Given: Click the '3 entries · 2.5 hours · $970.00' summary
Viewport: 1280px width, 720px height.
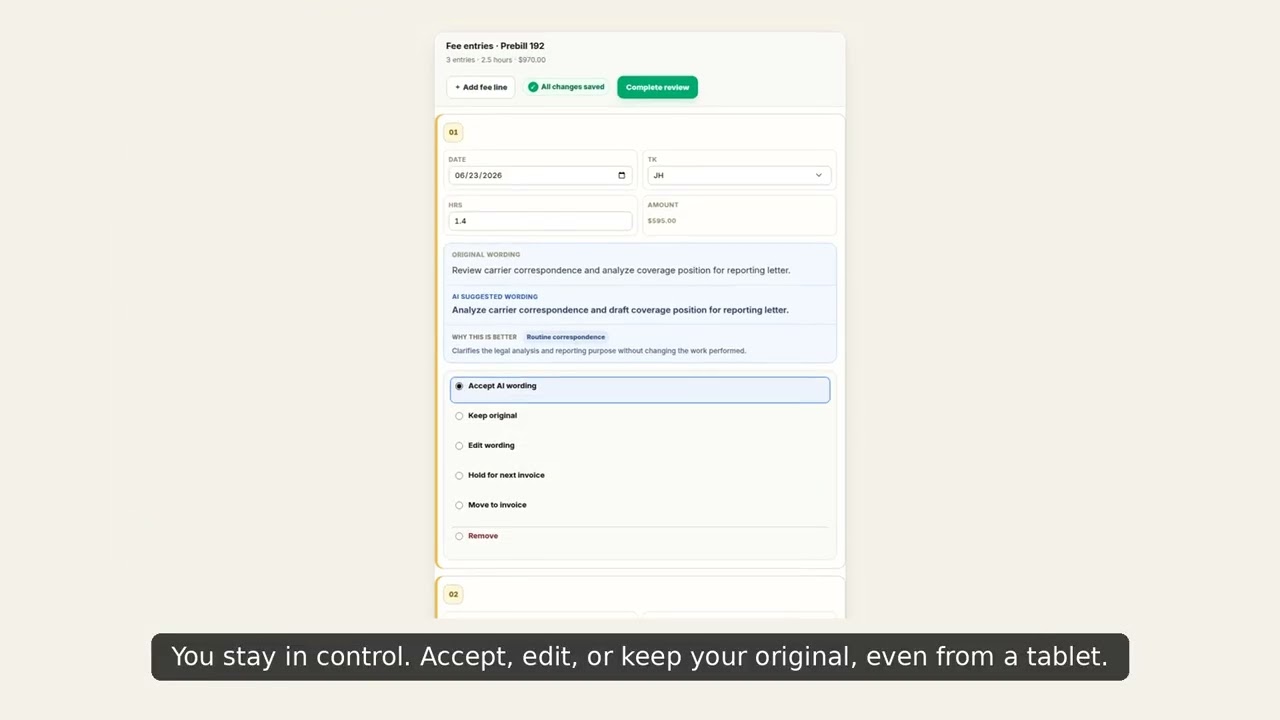Looking at the screenshot, I should click(496, 60).
